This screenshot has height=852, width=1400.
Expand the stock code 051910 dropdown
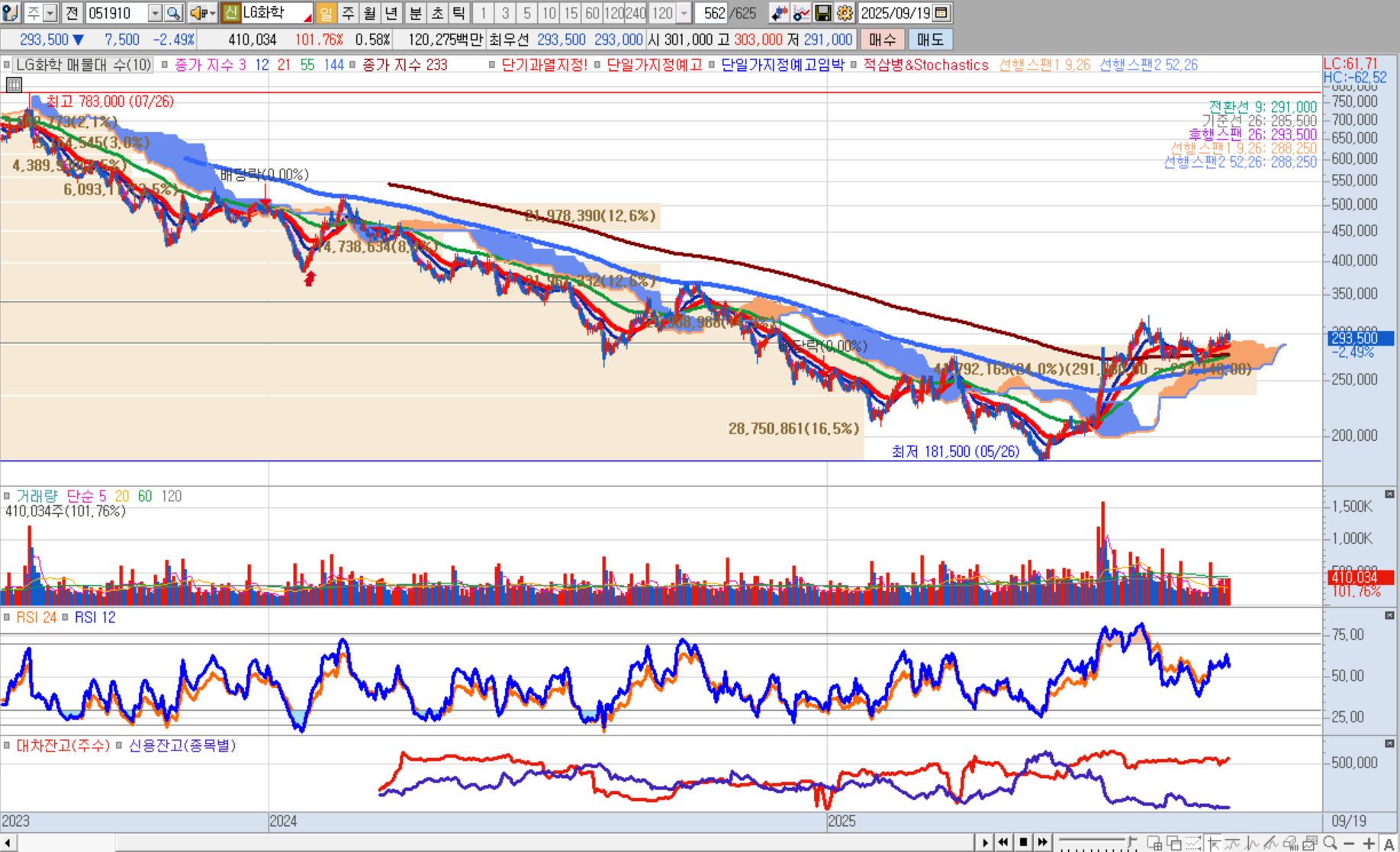[155, 13]
